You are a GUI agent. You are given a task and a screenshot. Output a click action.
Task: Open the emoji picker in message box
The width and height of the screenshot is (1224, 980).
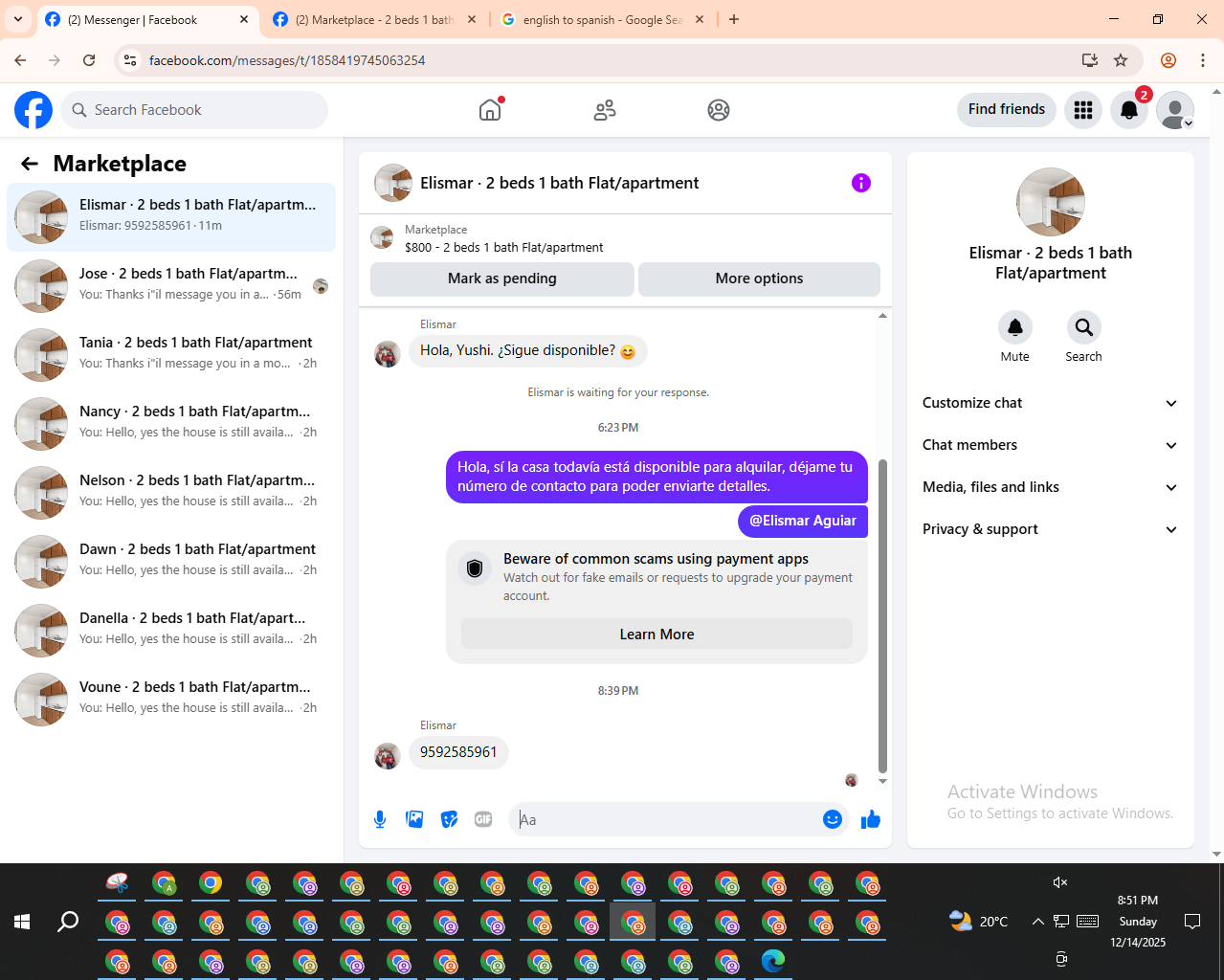[x=833, y=819]
